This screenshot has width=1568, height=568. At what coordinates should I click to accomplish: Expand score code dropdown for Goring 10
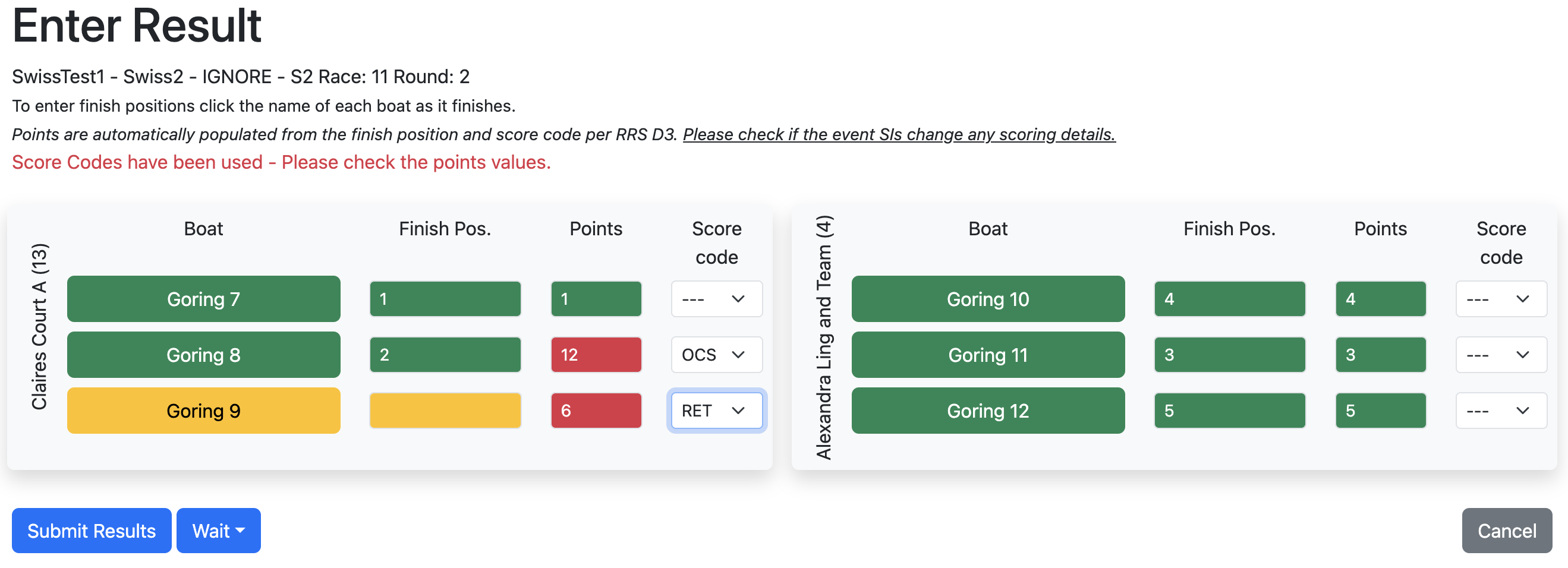tap(1500, 299)
